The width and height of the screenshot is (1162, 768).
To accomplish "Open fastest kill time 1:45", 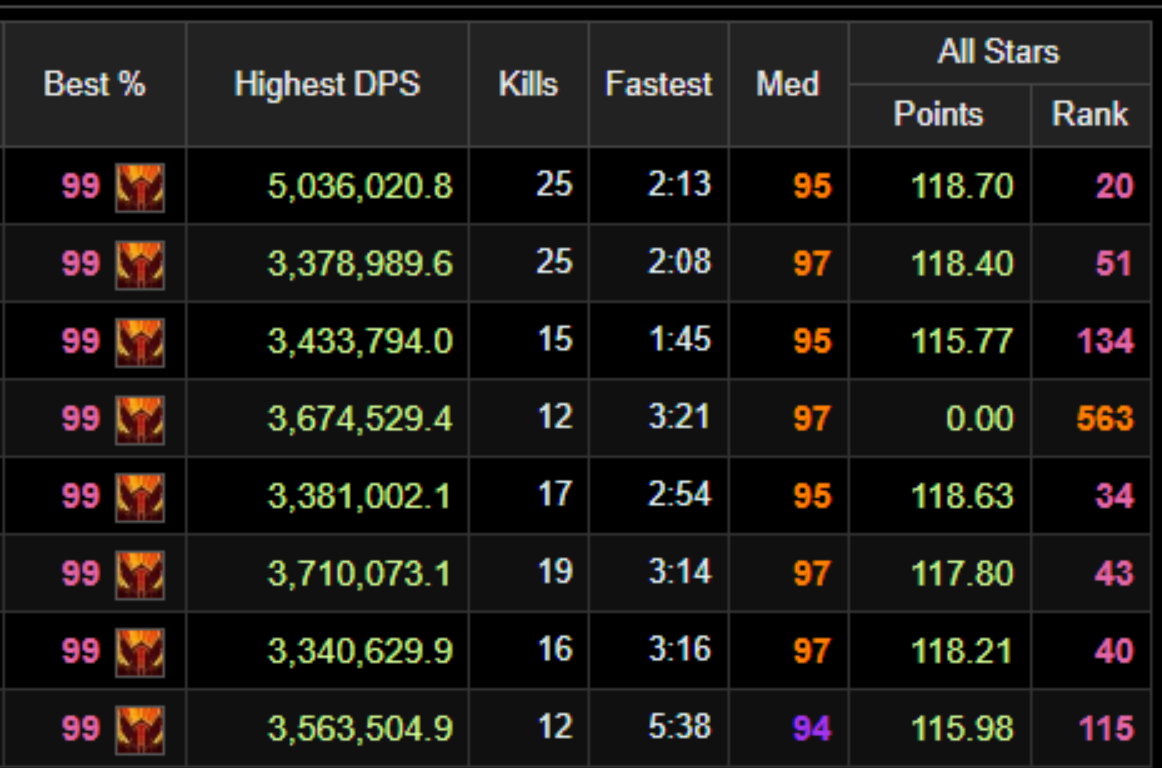I will tap(679, 340).
